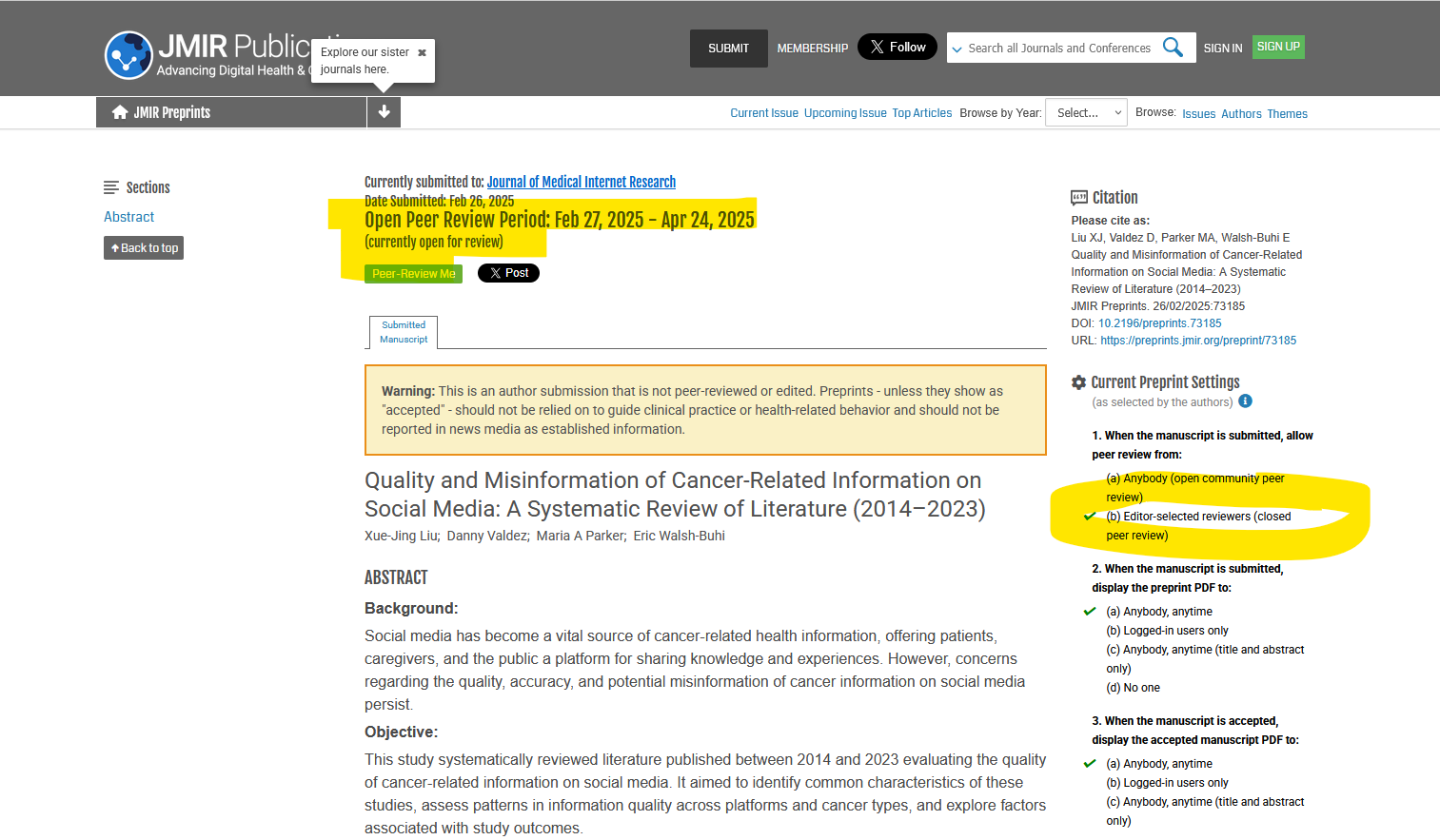Image resolution: width=1440 pixels, height=840 pixels.
Task: Click the Date Submitted text
Action: tap(439, 201)
